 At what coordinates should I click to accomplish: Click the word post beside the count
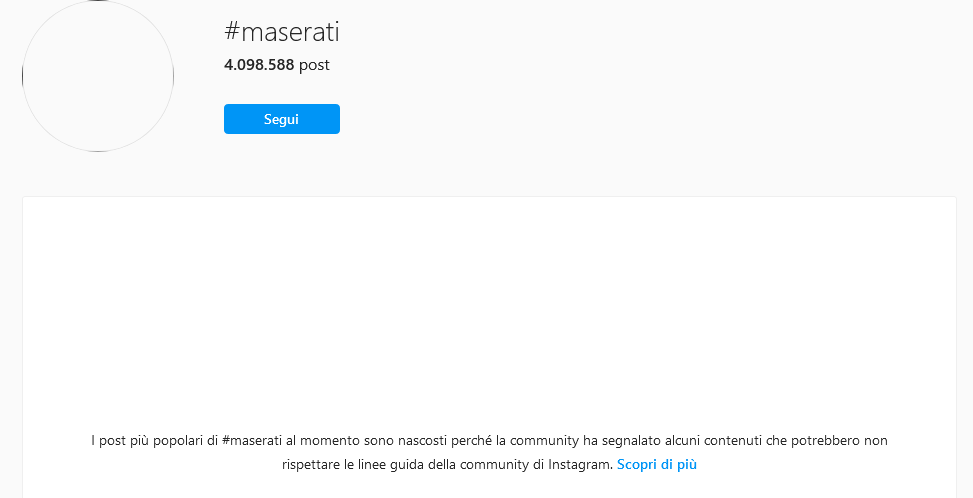click(314, 65)
